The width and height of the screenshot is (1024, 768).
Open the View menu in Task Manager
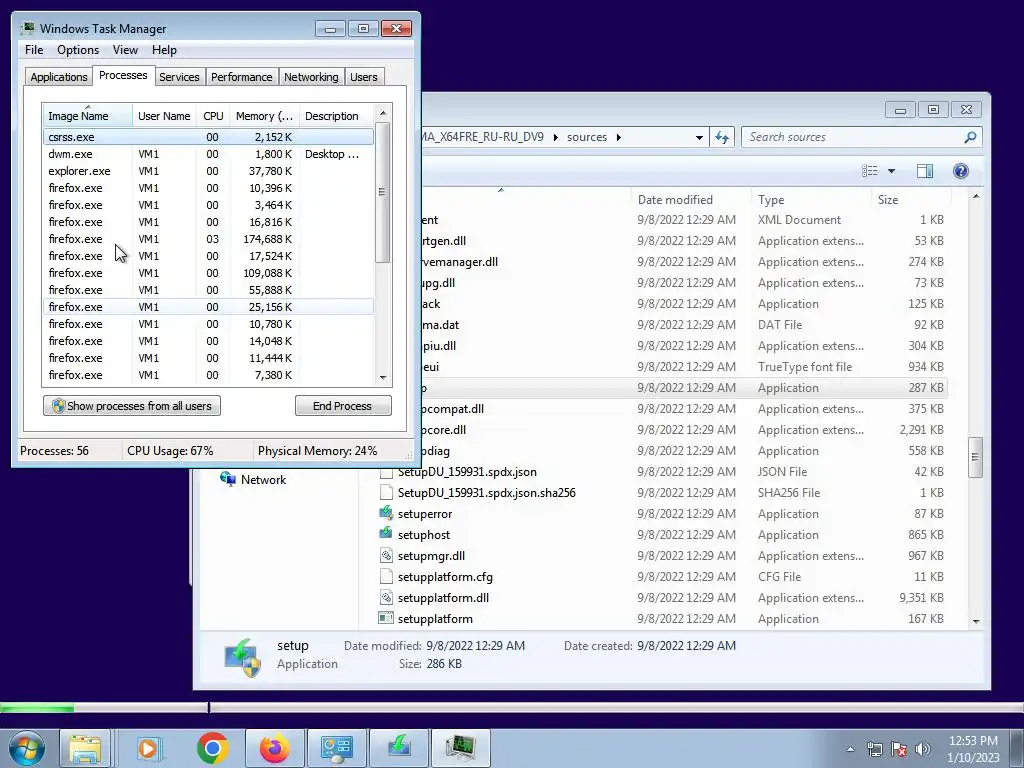[125, 50]
